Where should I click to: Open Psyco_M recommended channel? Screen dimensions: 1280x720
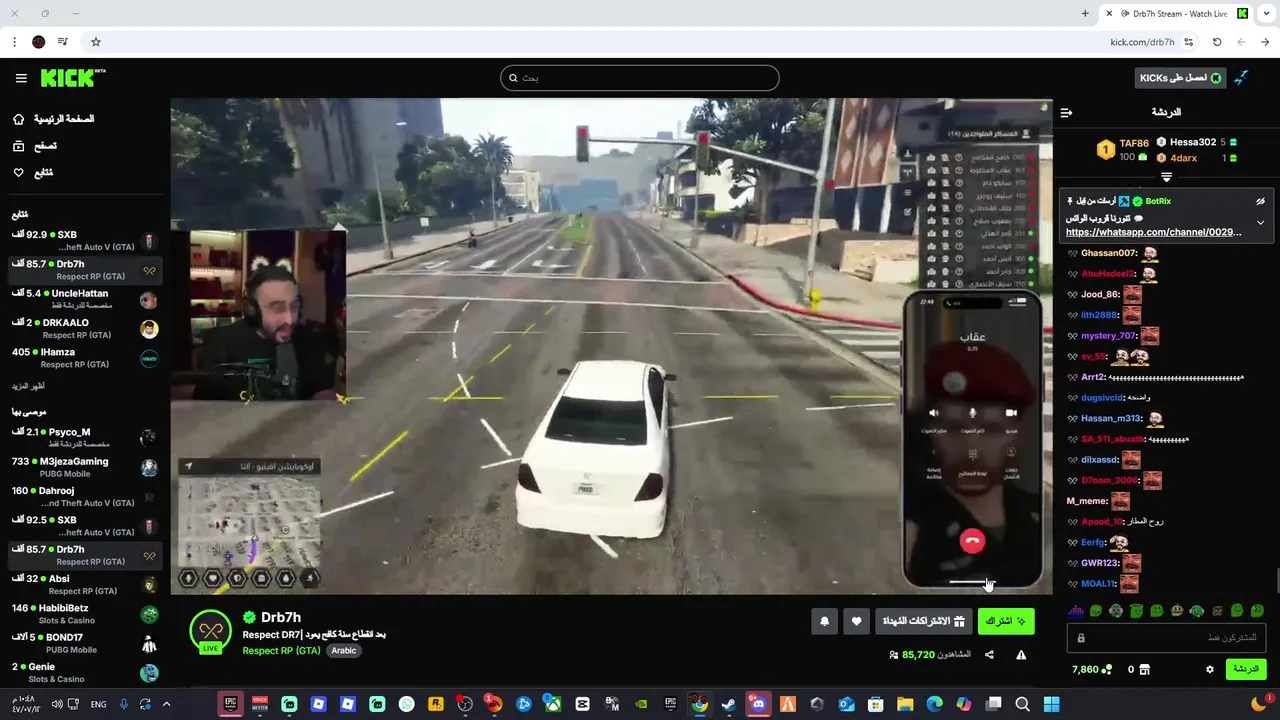(84, 438)
